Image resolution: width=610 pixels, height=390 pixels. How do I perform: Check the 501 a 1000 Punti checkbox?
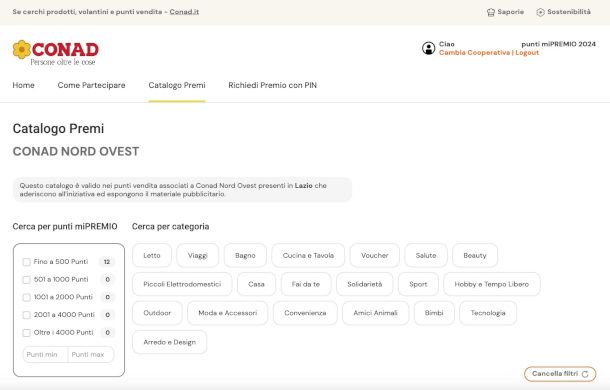click(26, 280)
